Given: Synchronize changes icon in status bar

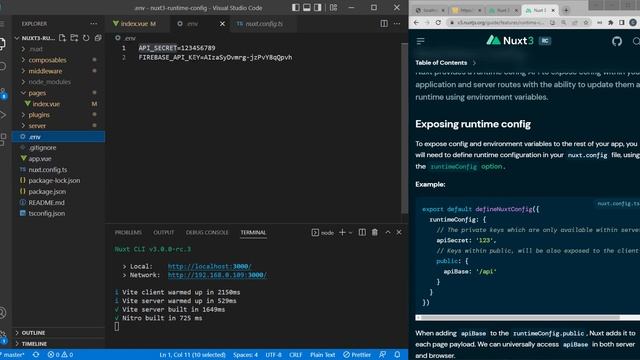Looking at the screenshot, I should tap(36, 355).
